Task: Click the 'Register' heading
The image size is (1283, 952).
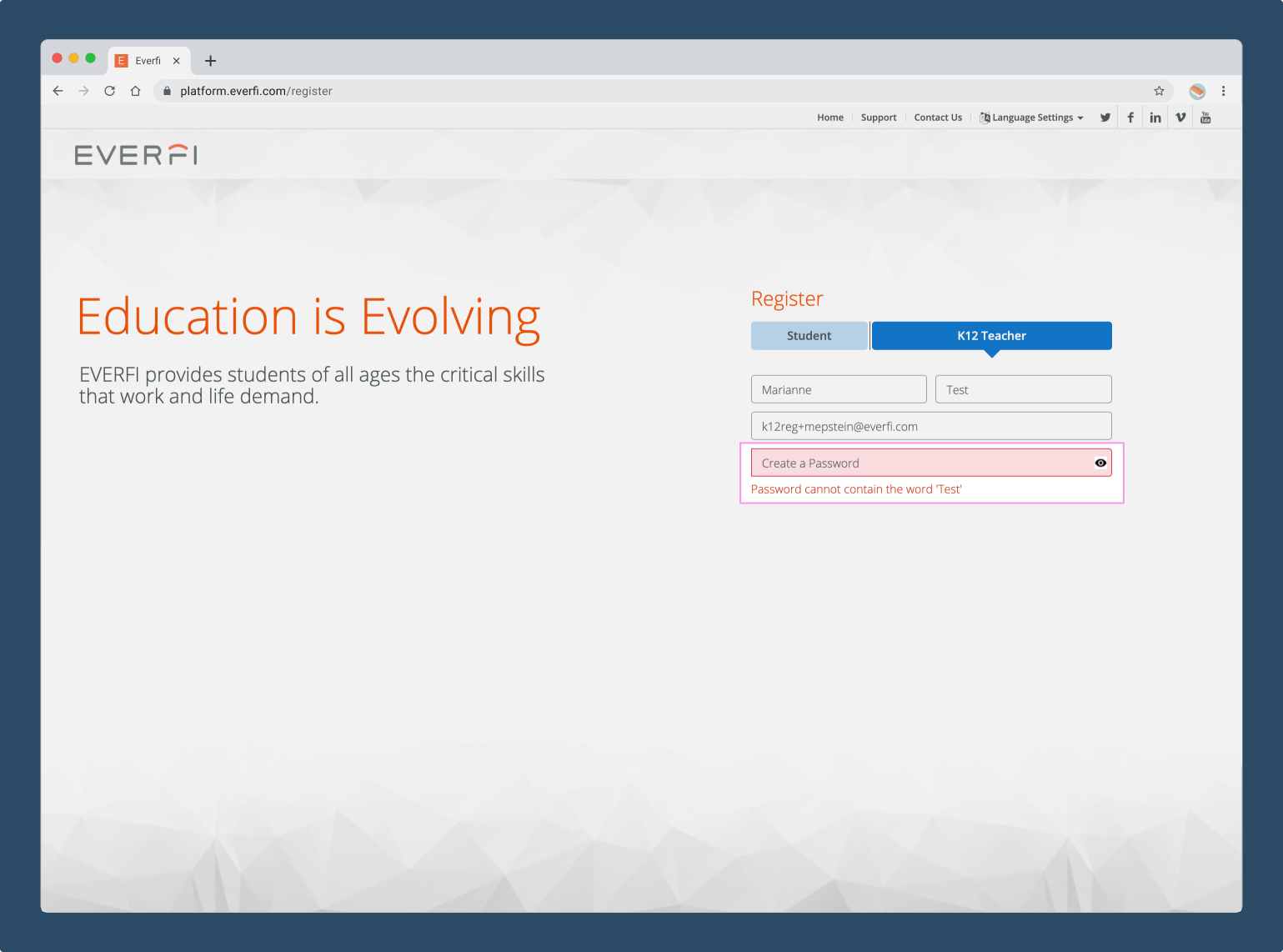Action: 787,298
